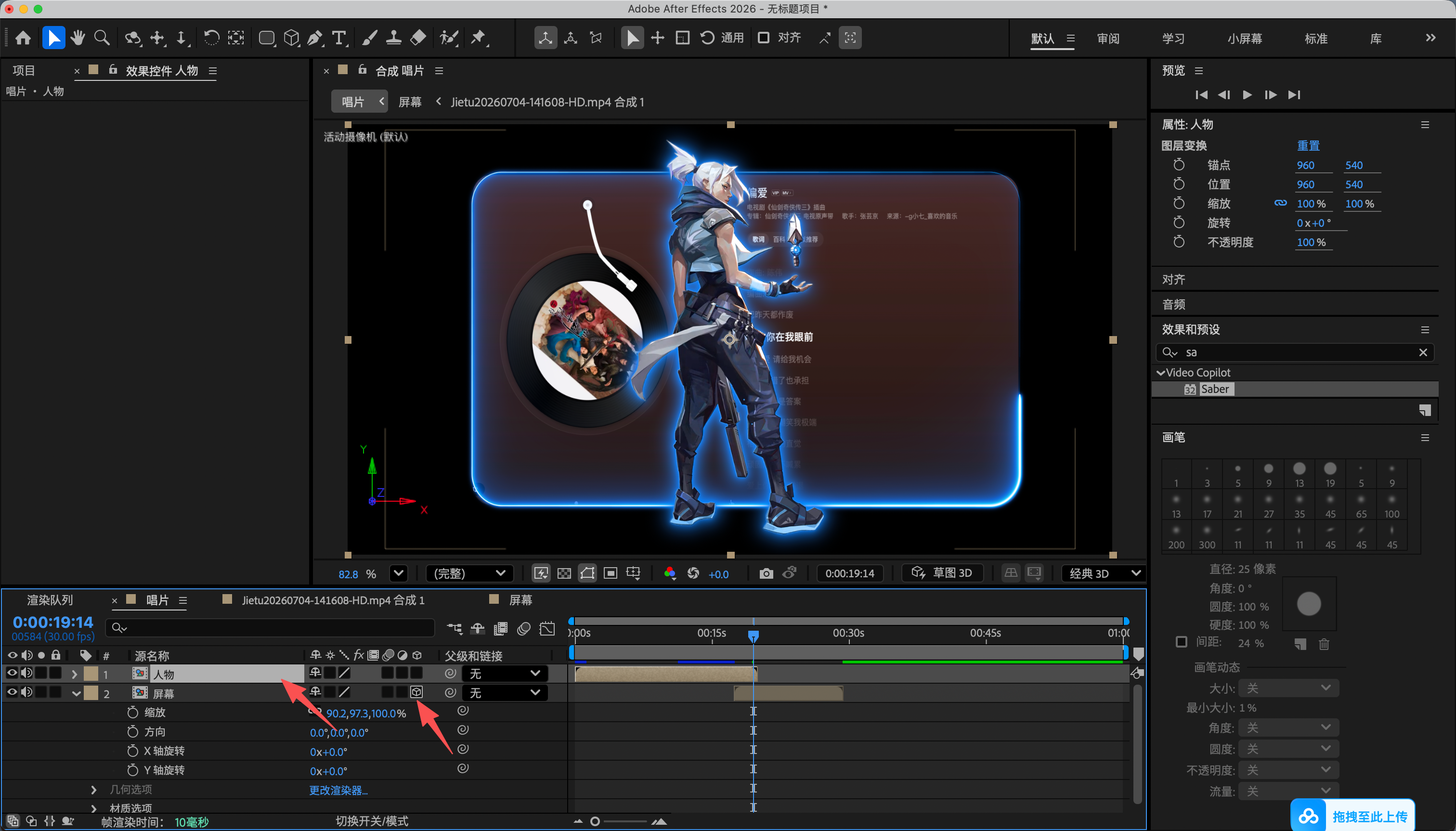
Task: Enable the 间距 checkbox in brush panel
Action: [1182, 642]
